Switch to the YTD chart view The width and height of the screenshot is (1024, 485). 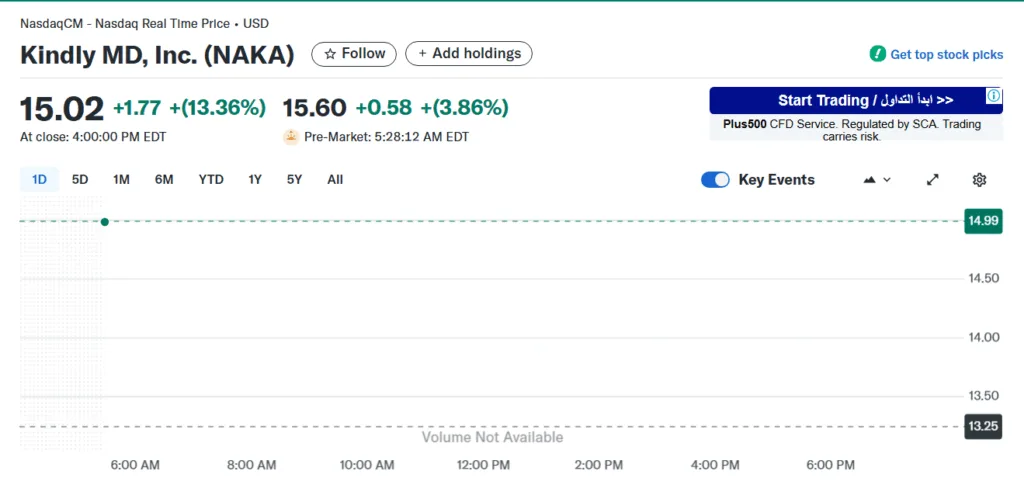click(x=211, y=180)
